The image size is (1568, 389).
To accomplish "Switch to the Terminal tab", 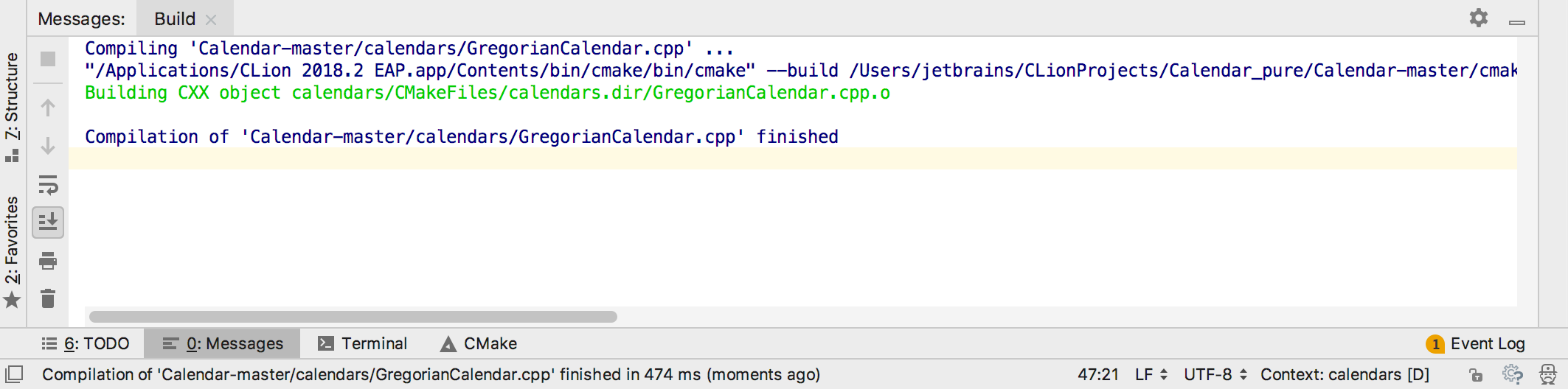I will tap(362, 343).
